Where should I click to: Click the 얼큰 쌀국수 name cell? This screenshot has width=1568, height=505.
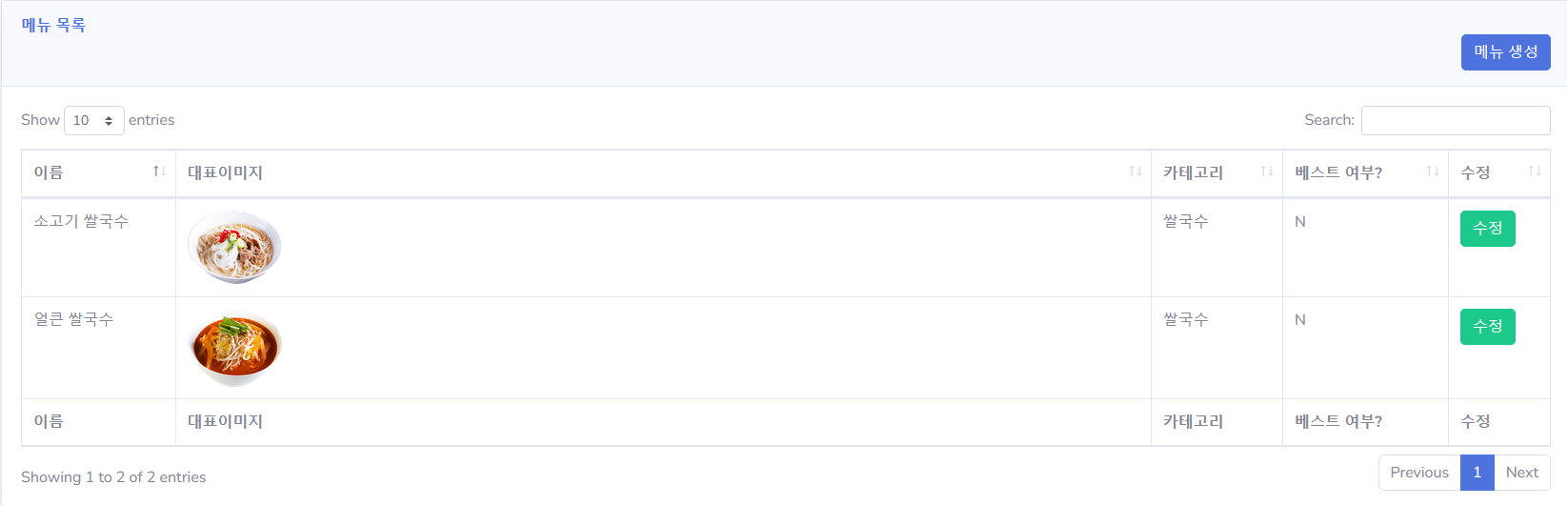(98, 348)
